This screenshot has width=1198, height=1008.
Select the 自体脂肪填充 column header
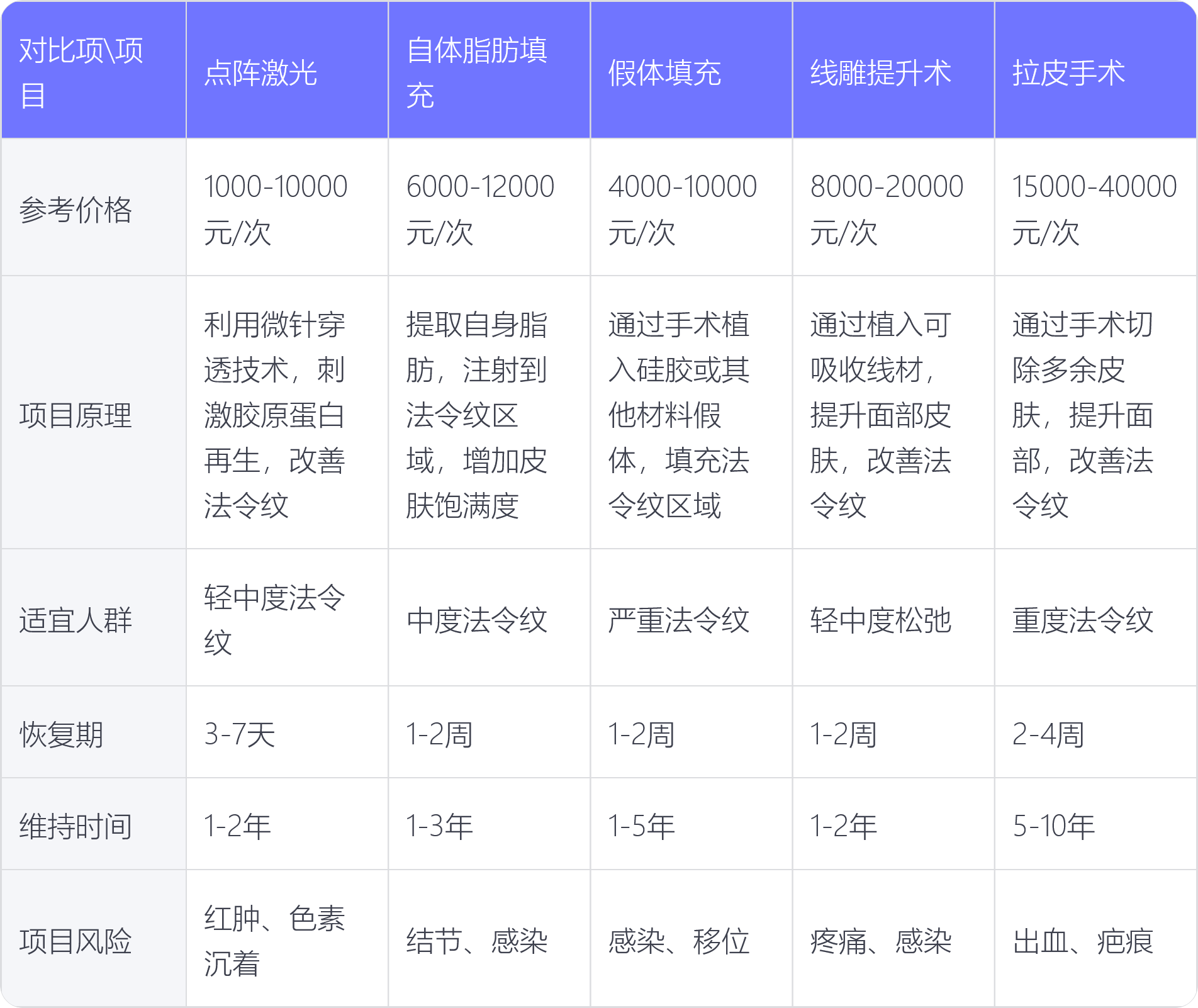click(490, 70)
